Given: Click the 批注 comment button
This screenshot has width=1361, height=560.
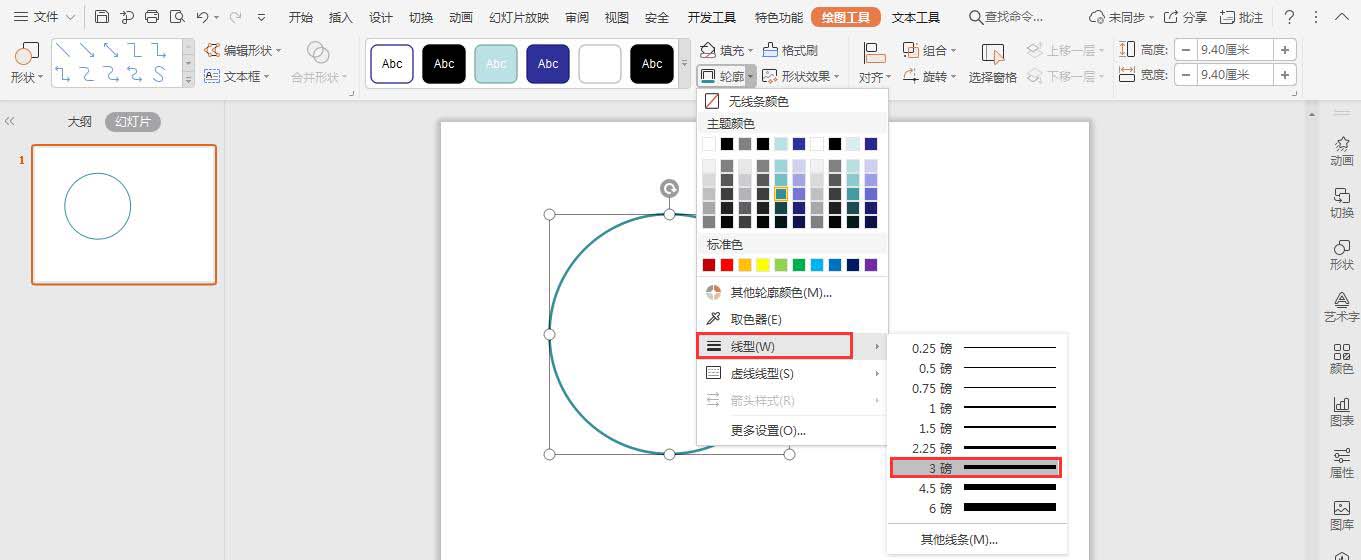Looking at the screenshot, I should 1239,17.
